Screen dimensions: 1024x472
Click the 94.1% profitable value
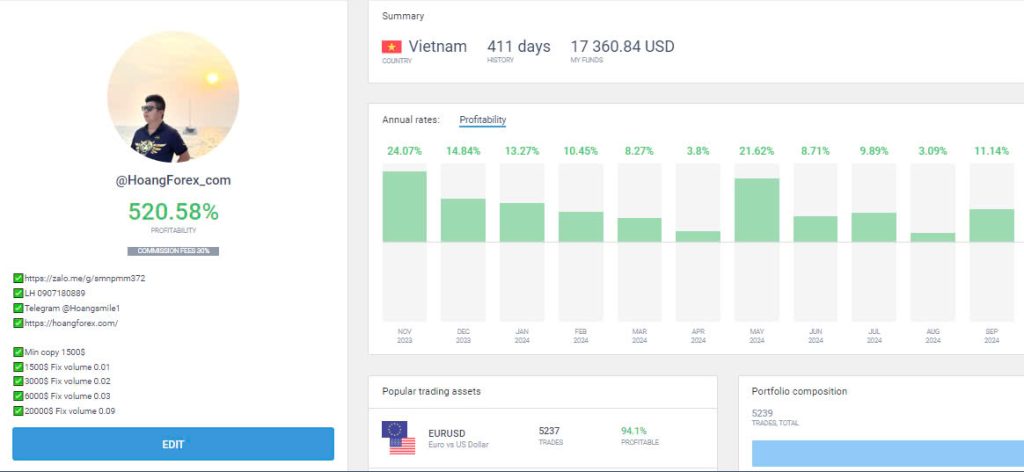[x=634, y=431]
